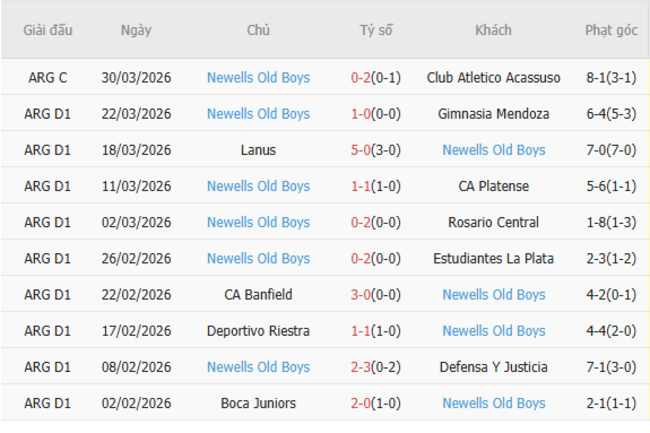Open the Boca Juniors team link
The image size is (650, 433).
coord(258,403)
